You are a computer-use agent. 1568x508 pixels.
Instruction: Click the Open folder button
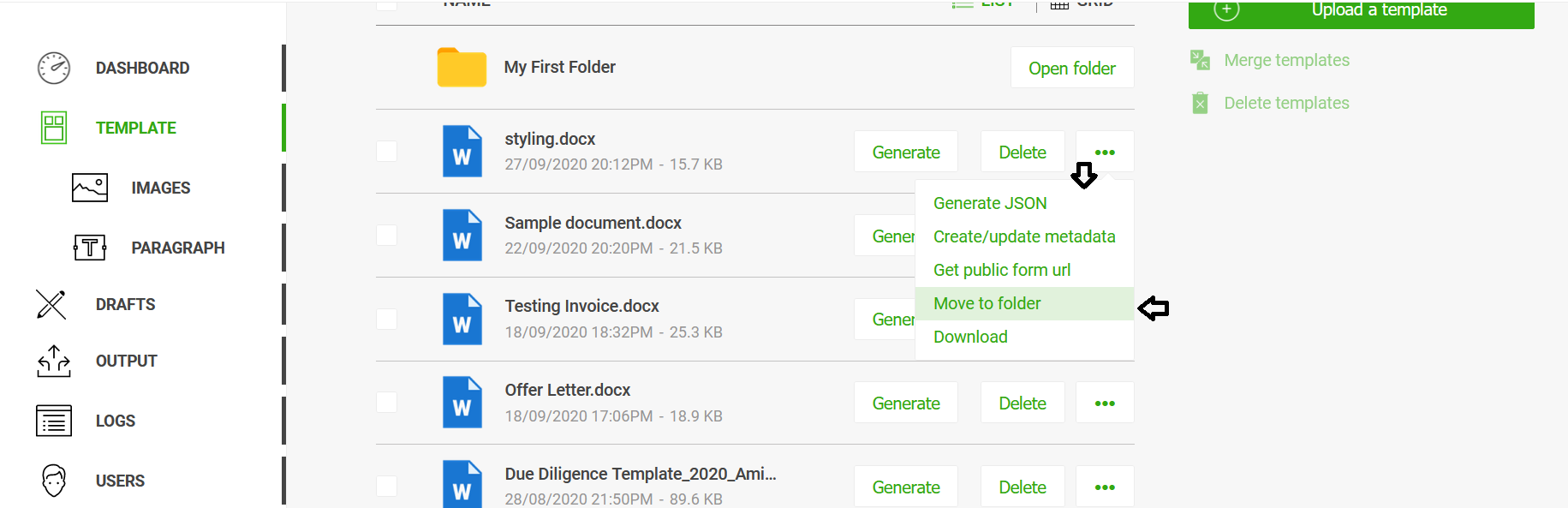(x=1072, y=69)
